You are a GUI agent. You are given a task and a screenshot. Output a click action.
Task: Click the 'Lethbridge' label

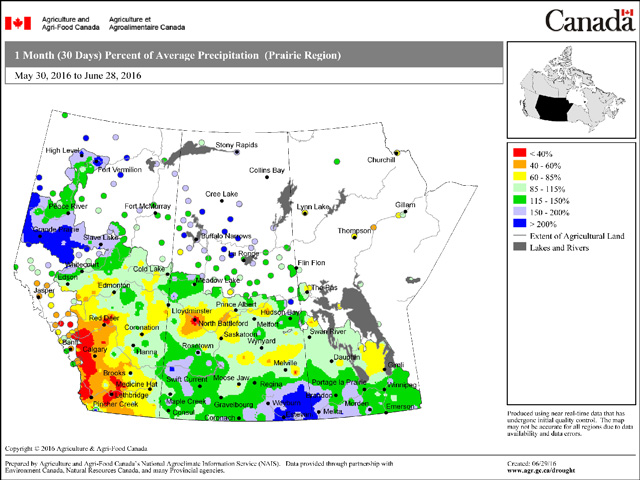[x=131, y=395]
